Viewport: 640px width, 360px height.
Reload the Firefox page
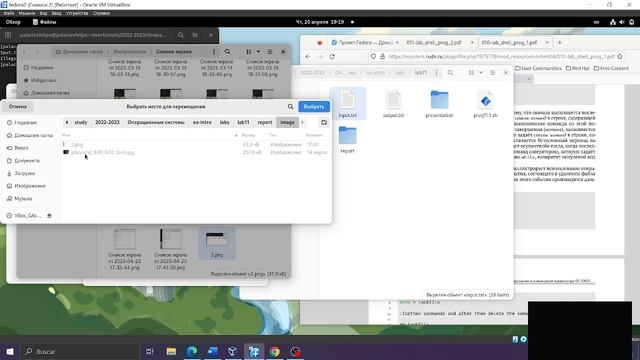coord(332,56)
